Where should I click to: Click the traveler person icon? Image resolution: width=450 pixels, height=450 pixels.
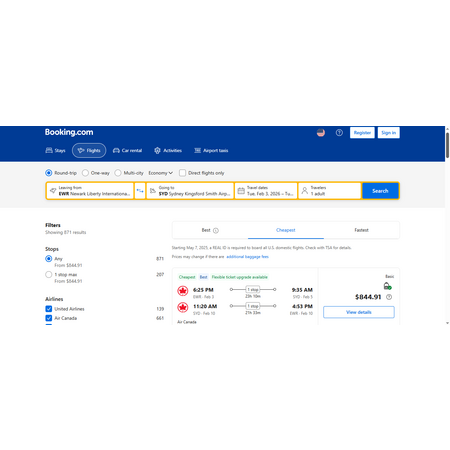coord(304,191)
